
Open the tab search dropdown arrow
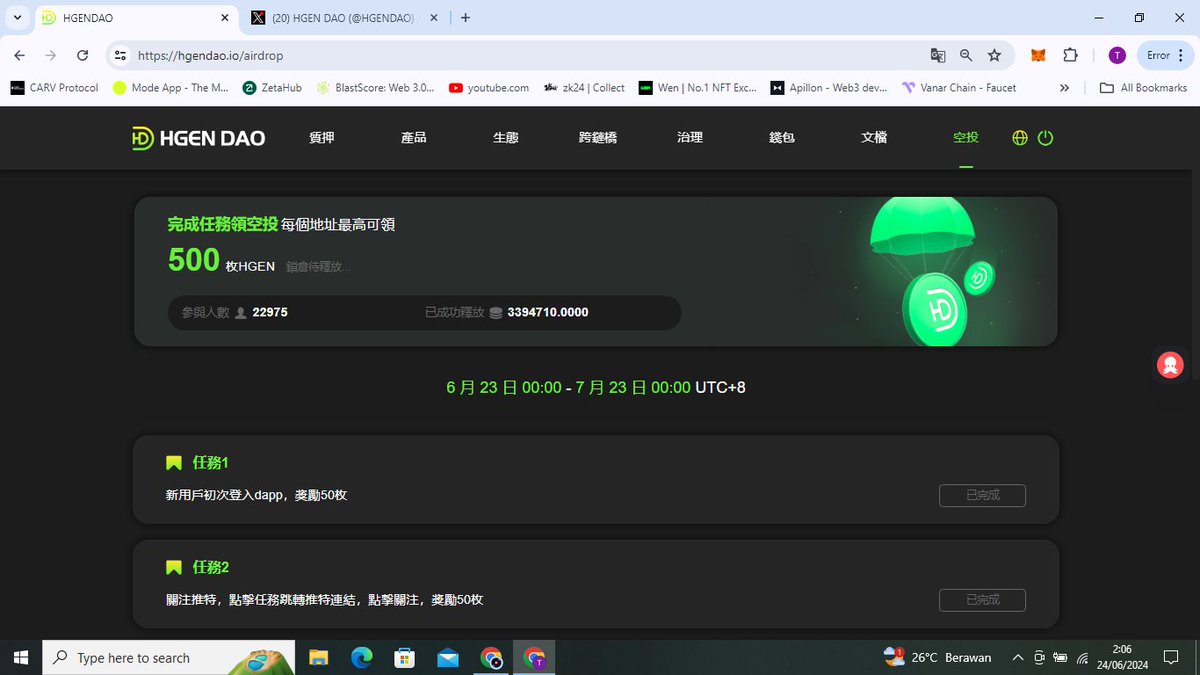click(x=17, y=18)
